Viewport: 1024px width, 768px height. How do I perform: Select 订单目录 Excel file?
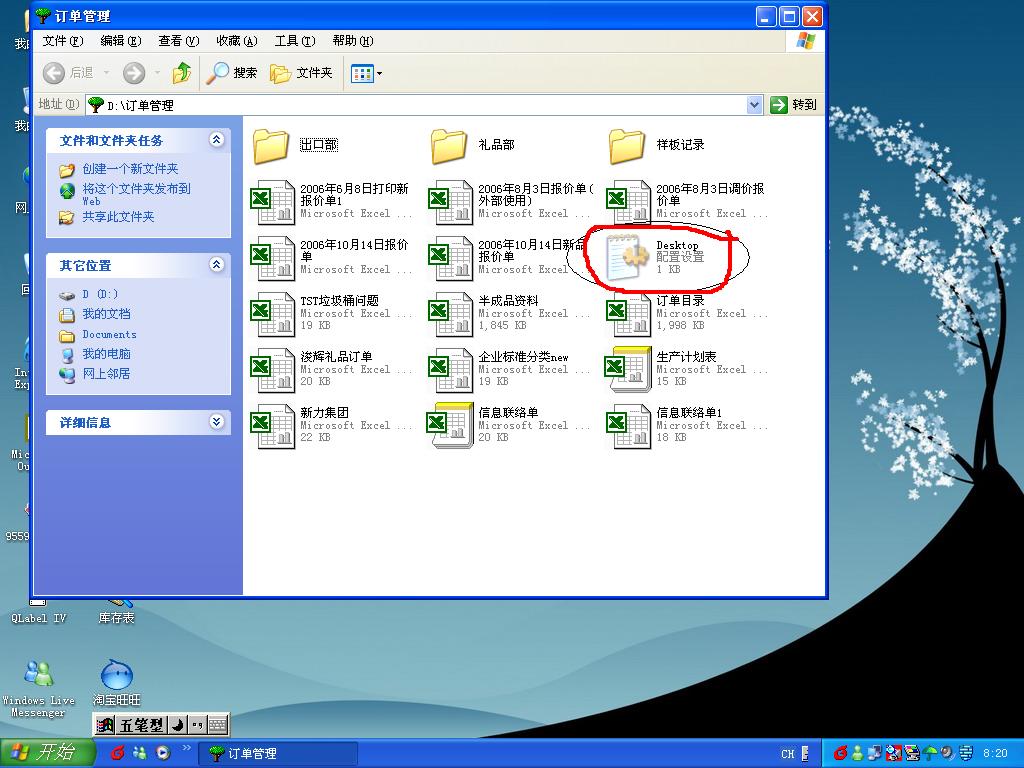687,313
